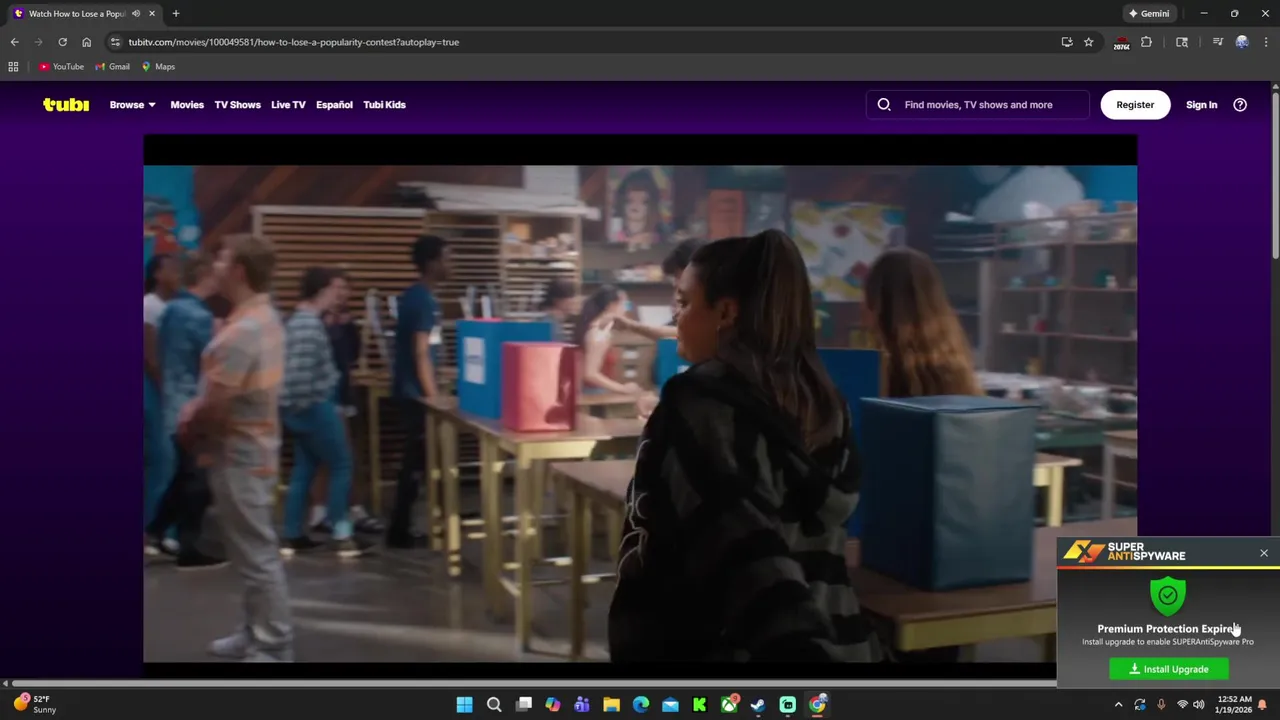Open the Chrome three-dot menu
Viewport: 1280px width, 720px height.
1265,42
